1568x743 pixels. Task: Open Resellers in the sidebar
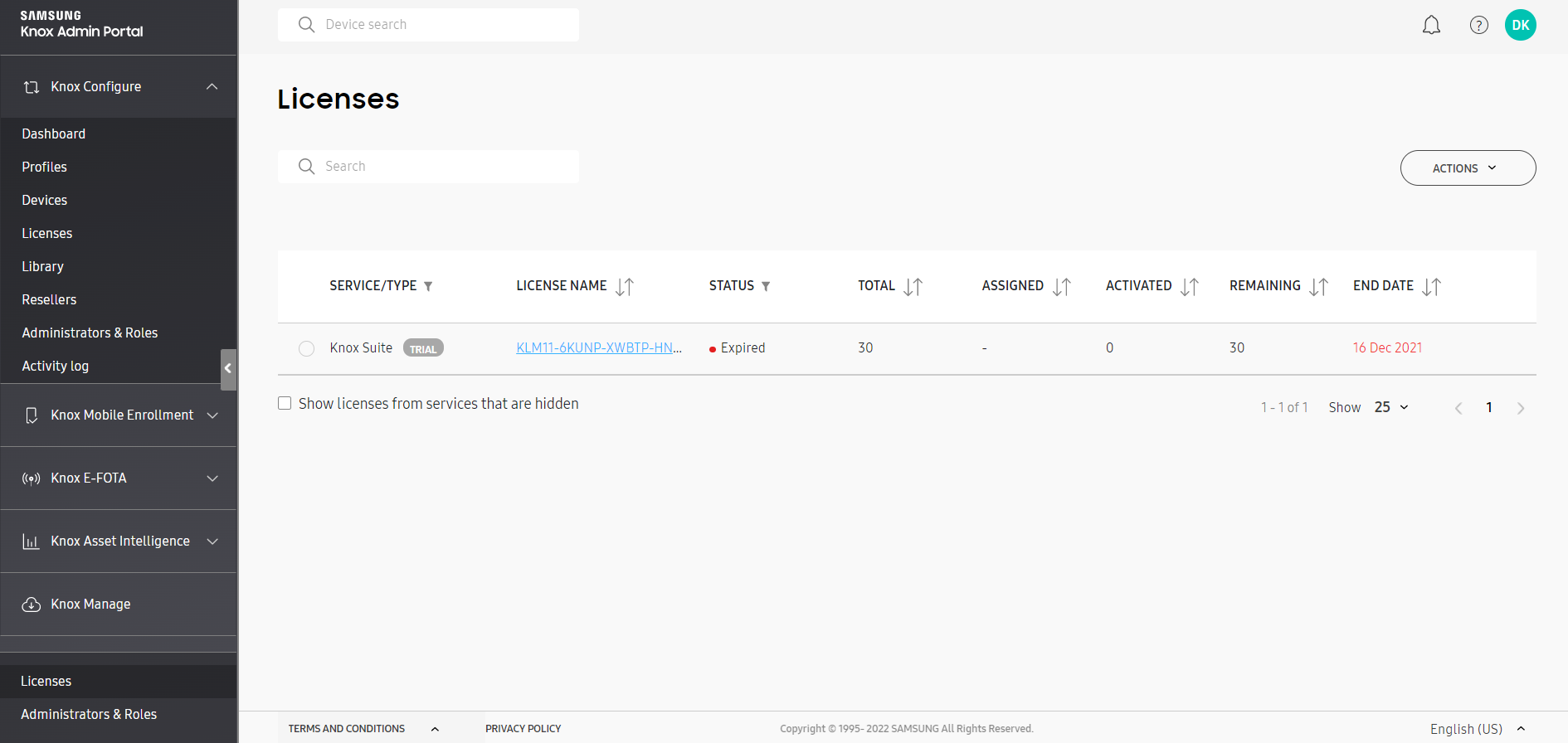tap(49, 299)
